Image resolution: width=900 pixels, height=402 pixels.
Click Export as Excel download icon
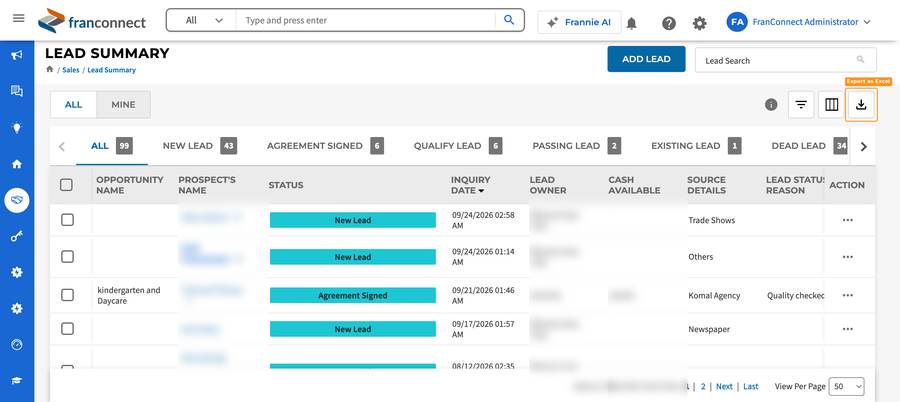(x=861, y=105)
